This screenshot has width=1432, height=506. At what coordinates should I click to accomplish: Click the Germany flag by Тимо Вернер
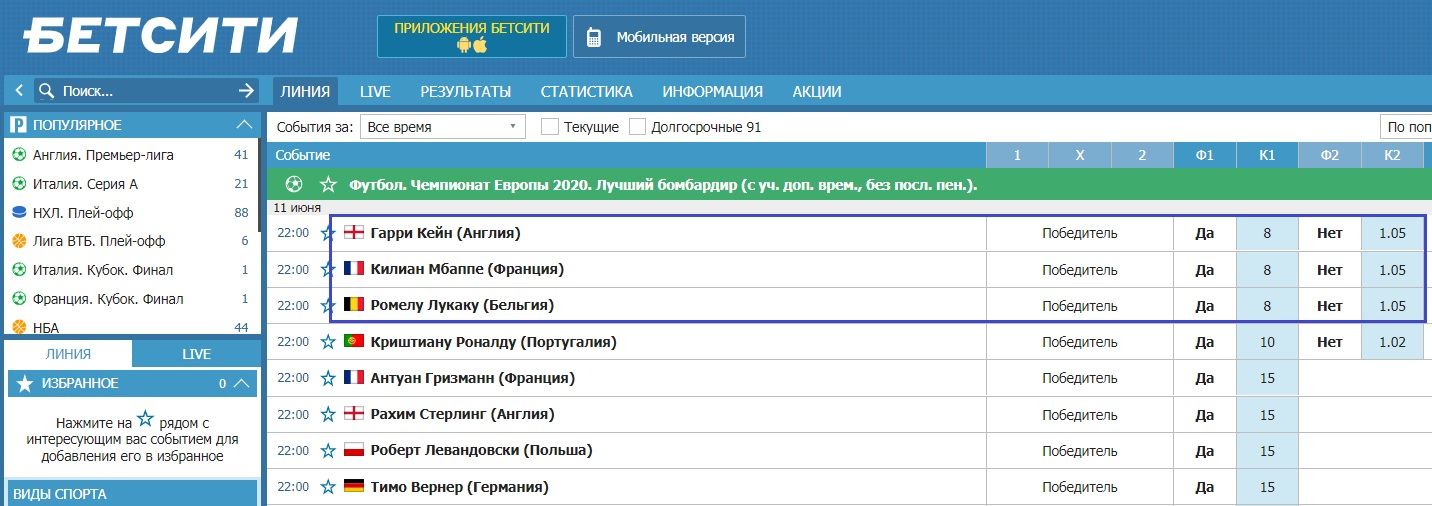tap(354, 487)
